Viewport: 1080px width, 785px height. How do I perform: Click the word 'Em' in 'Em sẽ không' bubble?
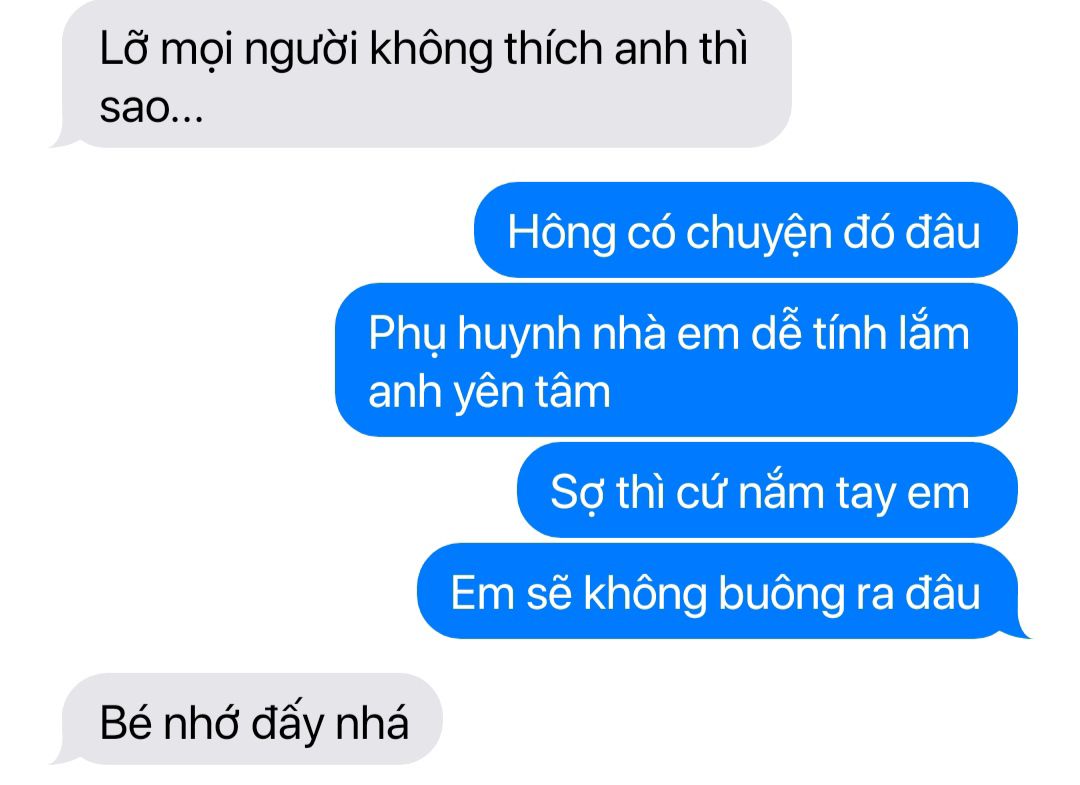(x=483, y=594)
